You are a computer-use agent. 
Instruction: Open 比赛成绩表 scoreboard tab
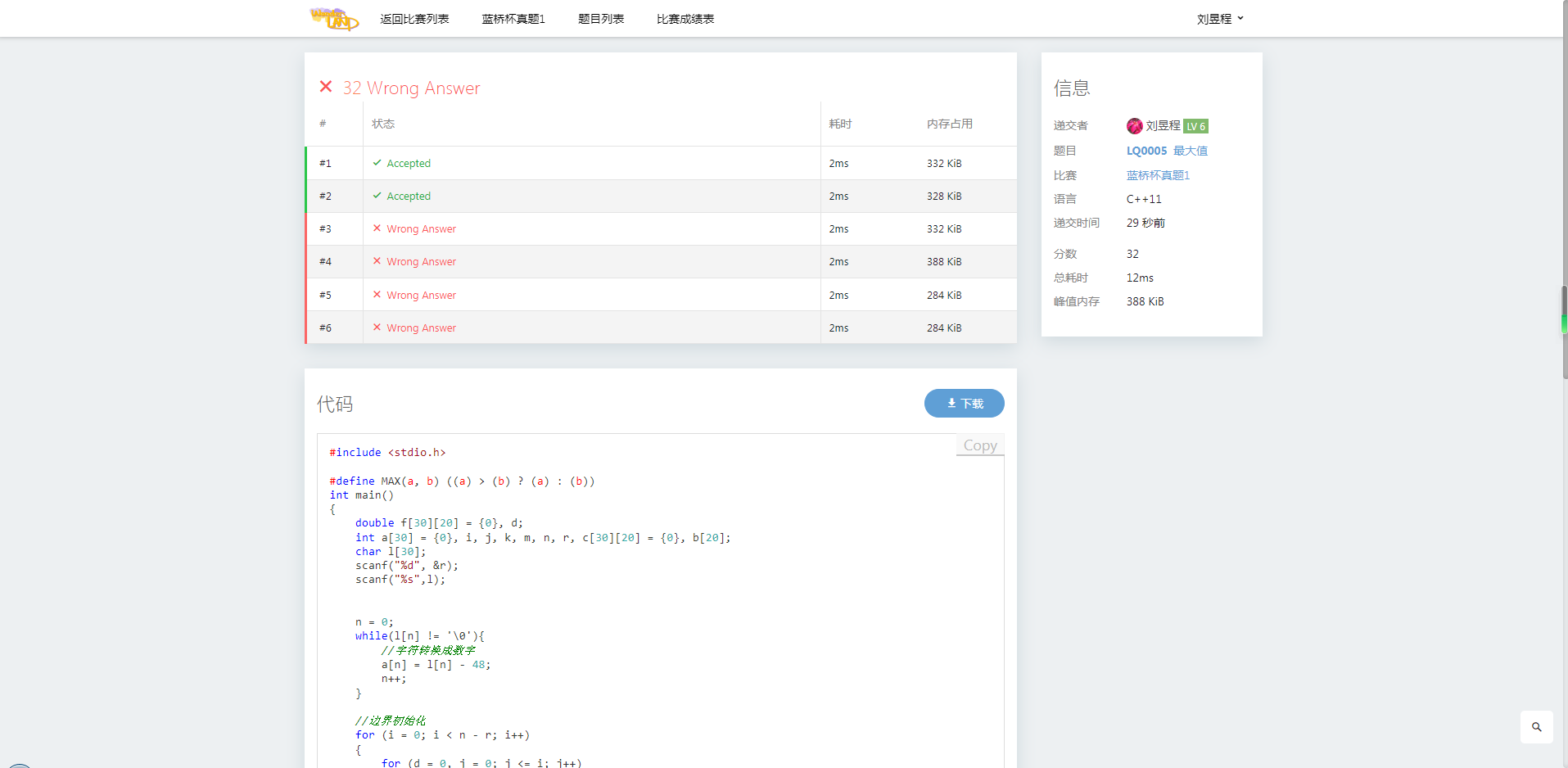click(685, 19)
